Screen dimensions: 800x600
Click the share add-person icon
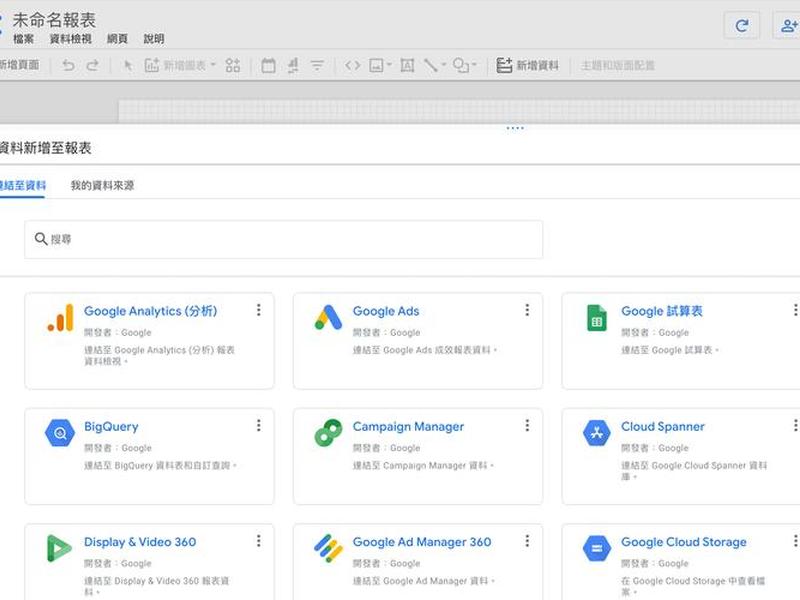(x=788, y=25)
